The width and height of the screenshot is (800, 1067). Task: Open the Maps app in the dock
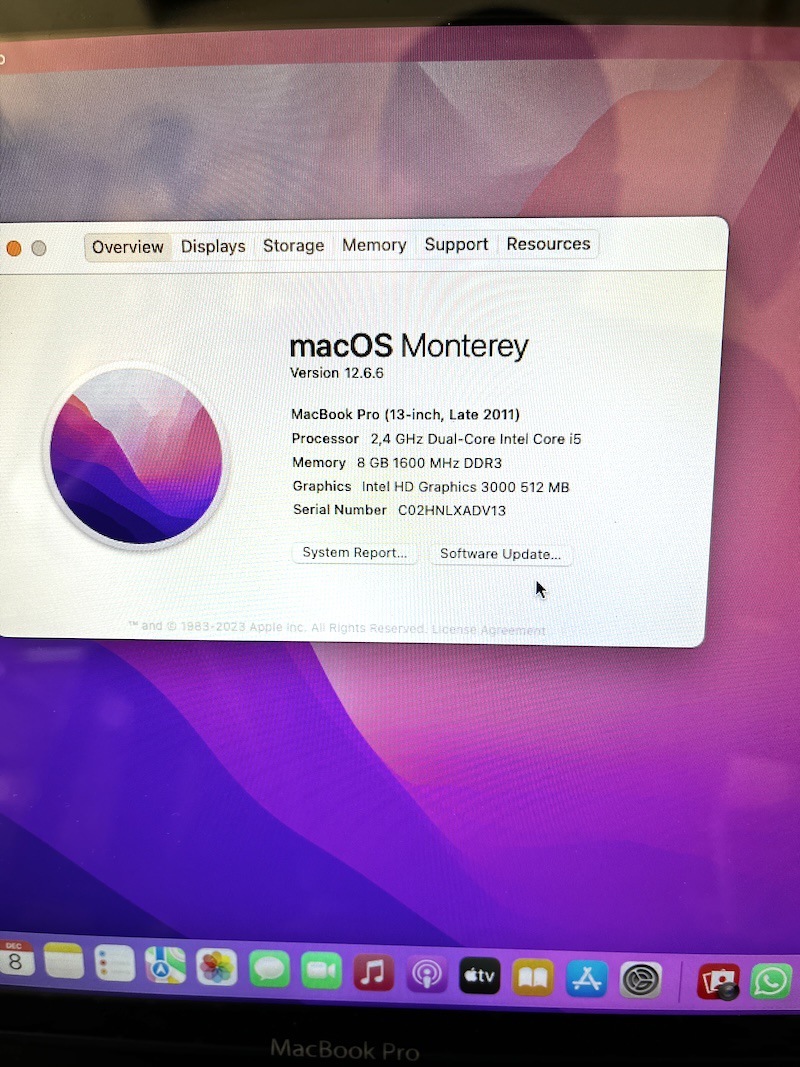click(x=165, y=965)
